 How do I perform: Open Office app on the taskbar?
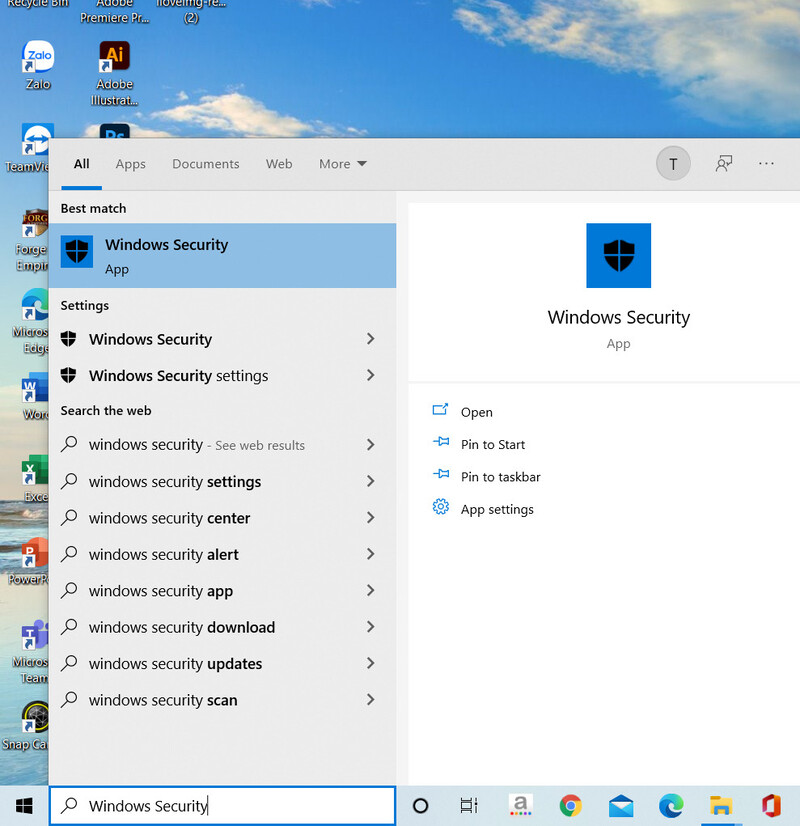(771, 805)
